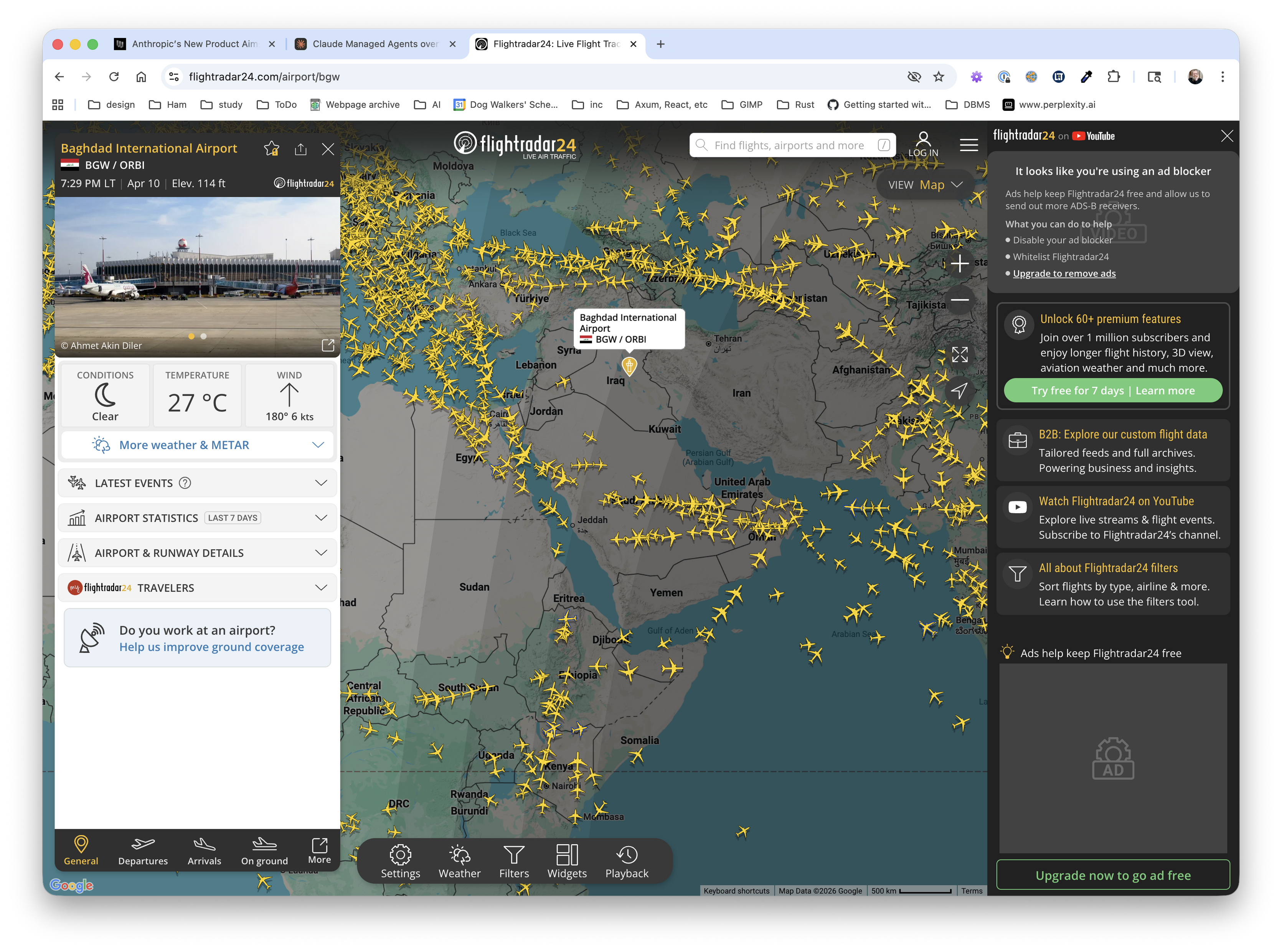Zoom out the map with minus button
Image resolution: width=1282 pixels, height=952 pixels.
pyautogui.click(x=960, y=300)
